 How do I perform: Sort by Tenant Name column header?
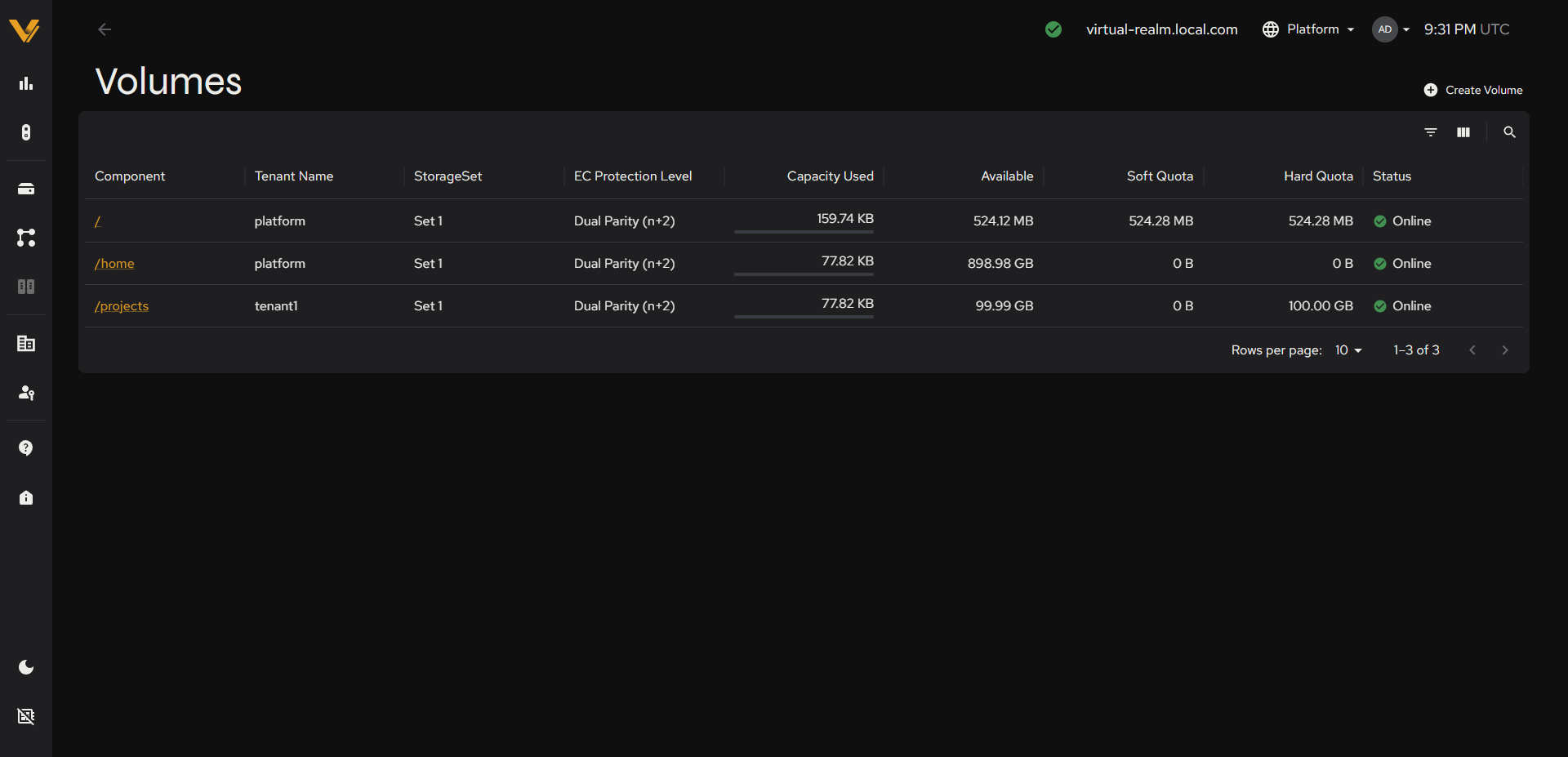(294, 176)
